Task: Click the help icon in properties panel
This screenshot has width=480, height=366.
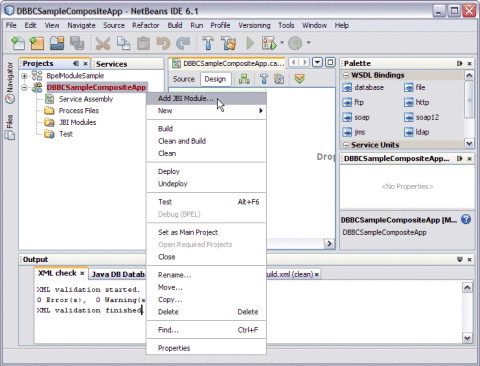Action: pos(466,219)
